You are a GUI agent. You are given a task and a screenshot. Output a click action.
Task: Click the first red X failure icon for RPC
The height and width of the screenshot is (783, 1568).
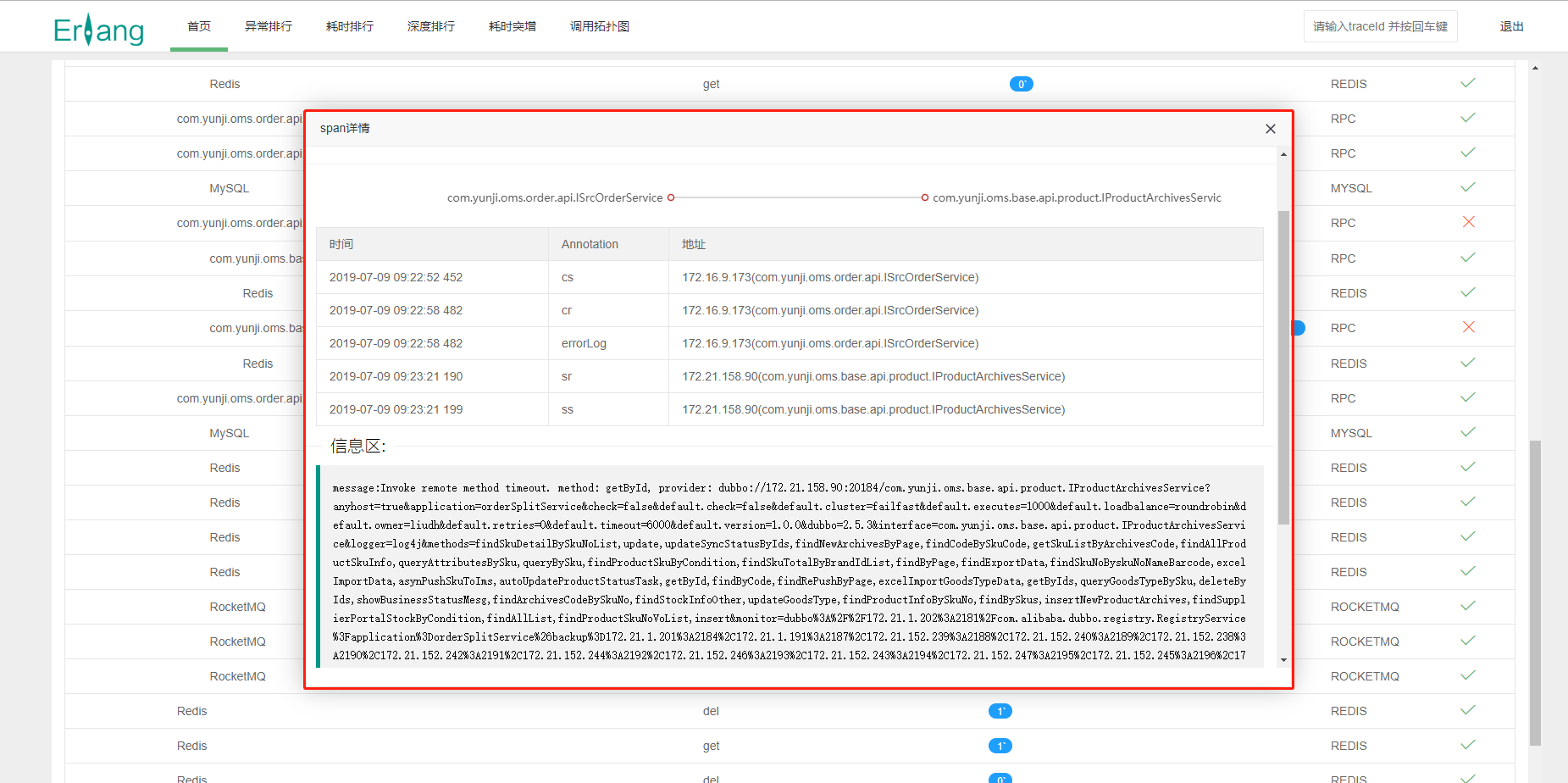tap(1469, 222)
